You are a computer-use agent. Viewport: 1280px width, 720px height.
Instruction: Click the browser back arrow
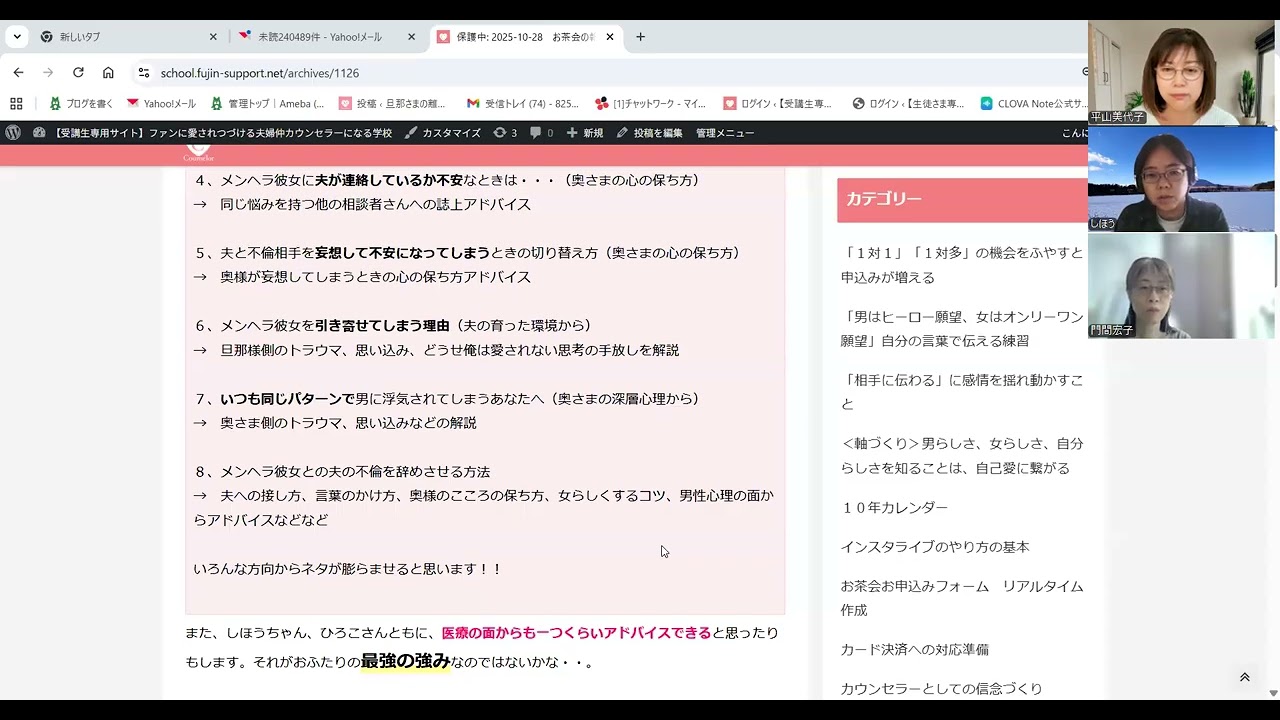pyautogui.click(x=18, y=73)
